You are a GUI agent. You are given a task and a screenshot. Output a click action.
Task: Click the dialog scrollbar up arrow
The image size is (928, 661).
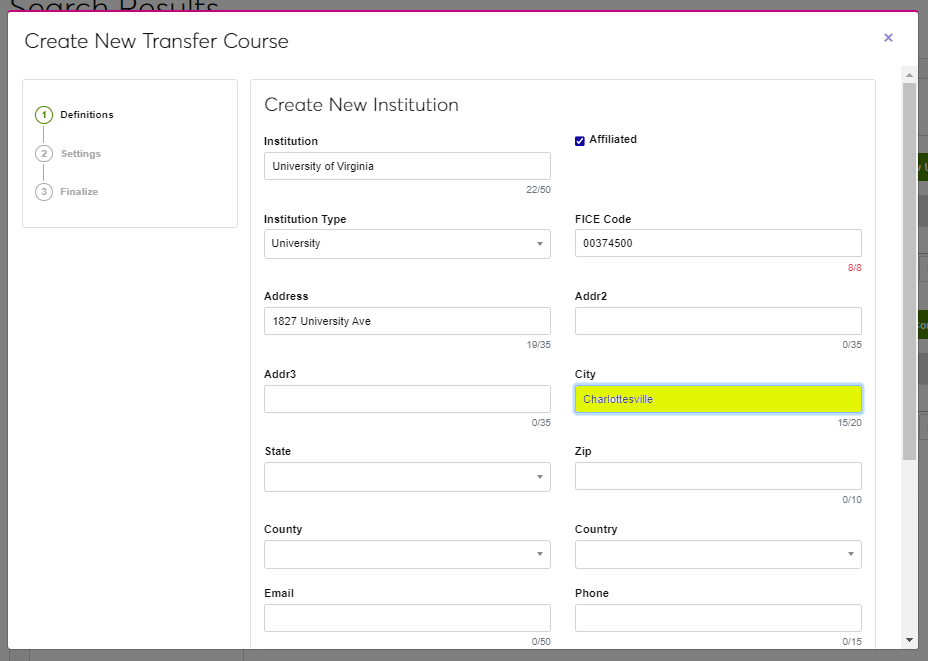[909, 75]
